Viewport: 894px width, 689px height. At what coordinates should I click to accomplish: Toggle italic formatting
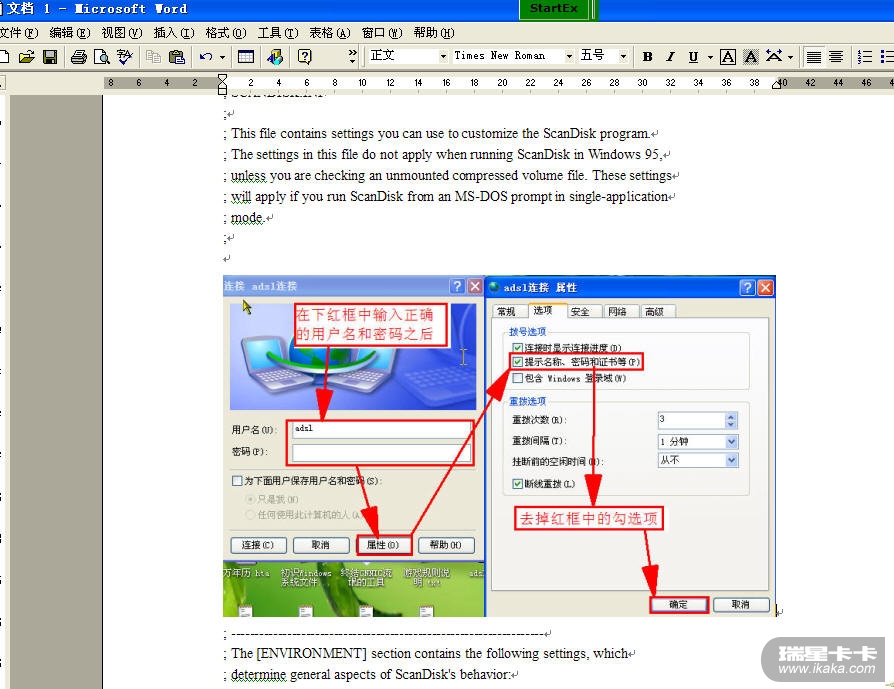point(670,56)
